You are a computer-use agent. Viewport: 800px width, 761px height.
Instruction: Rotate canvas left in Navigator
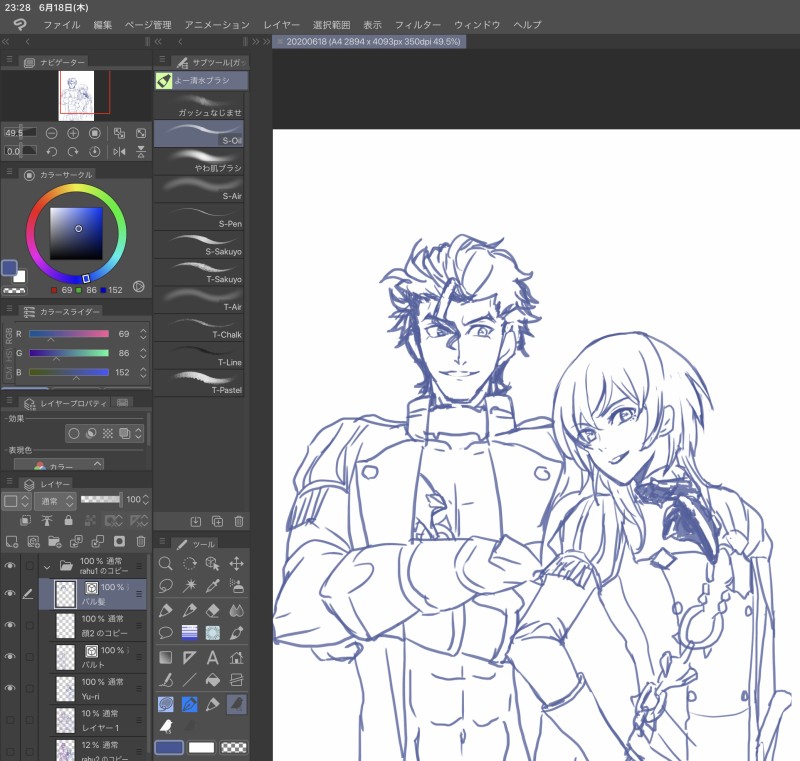(x=51, y=151)
